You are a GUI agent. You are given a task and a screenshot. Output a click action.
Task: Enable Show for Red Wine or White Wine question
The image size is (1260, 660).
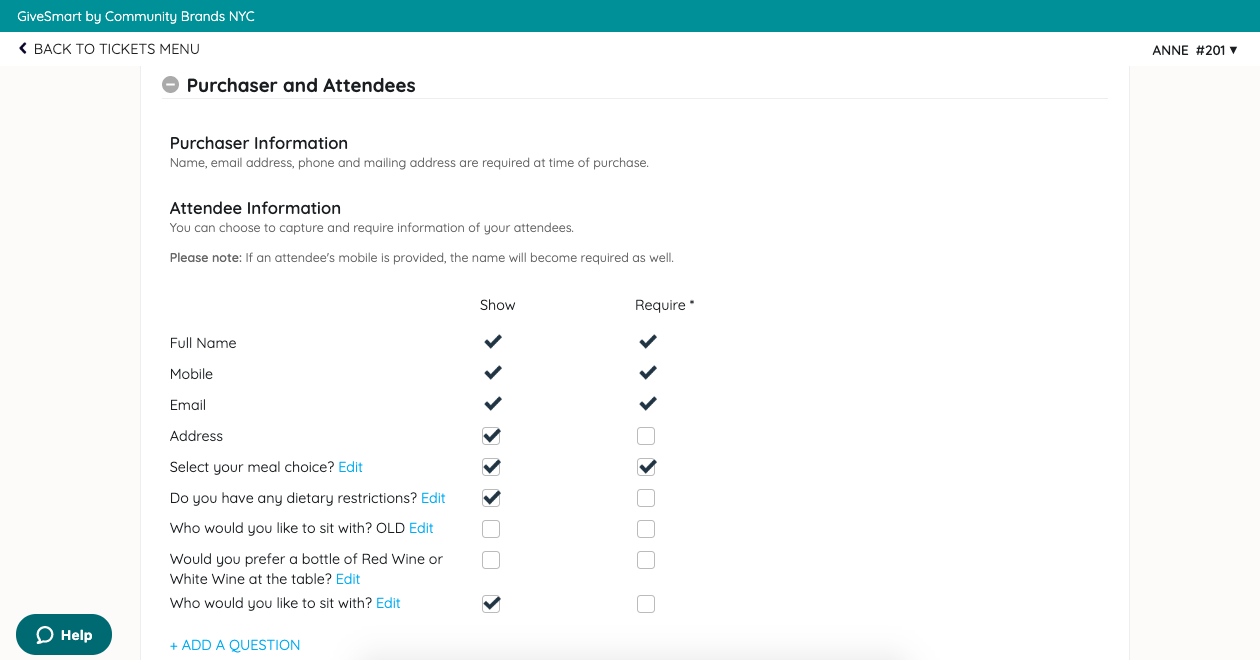(491, 560)
